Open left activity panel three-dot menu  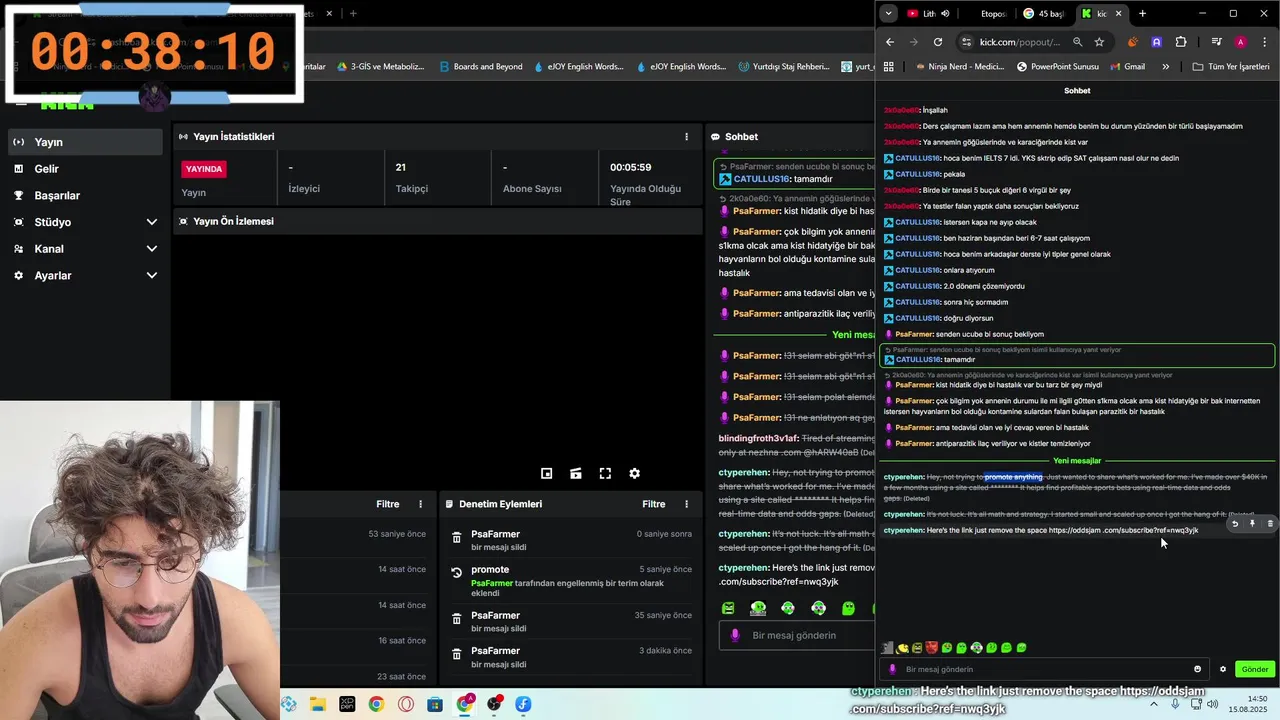point(420,504)
